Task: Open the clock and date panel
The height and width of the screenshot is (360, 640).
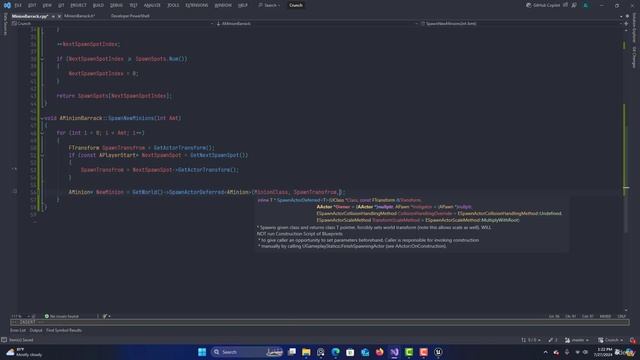Action: tap(604, 352)
